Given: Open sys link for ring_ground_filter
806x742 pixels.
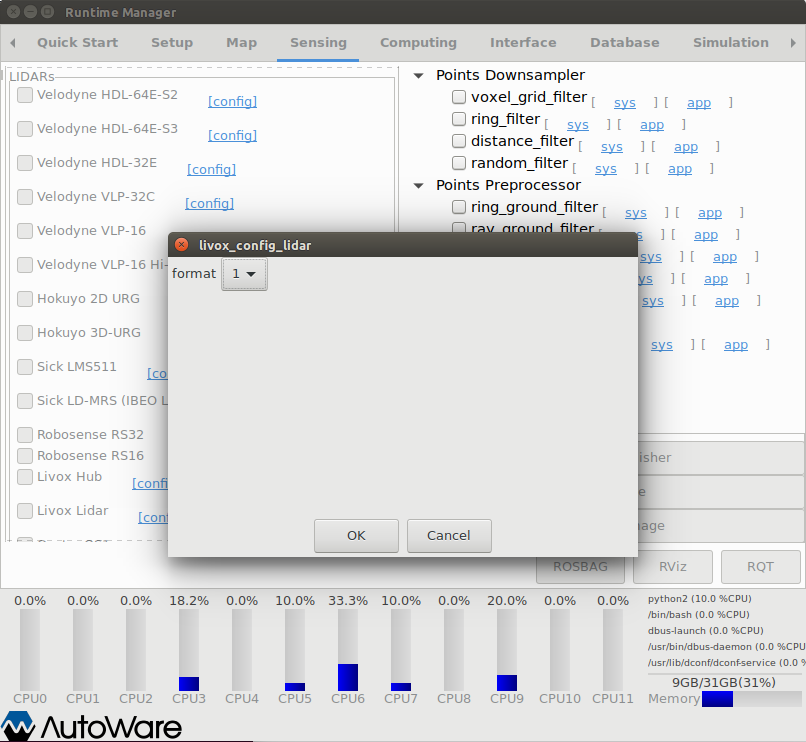Looking at the screenshot, I should [636, 213].
